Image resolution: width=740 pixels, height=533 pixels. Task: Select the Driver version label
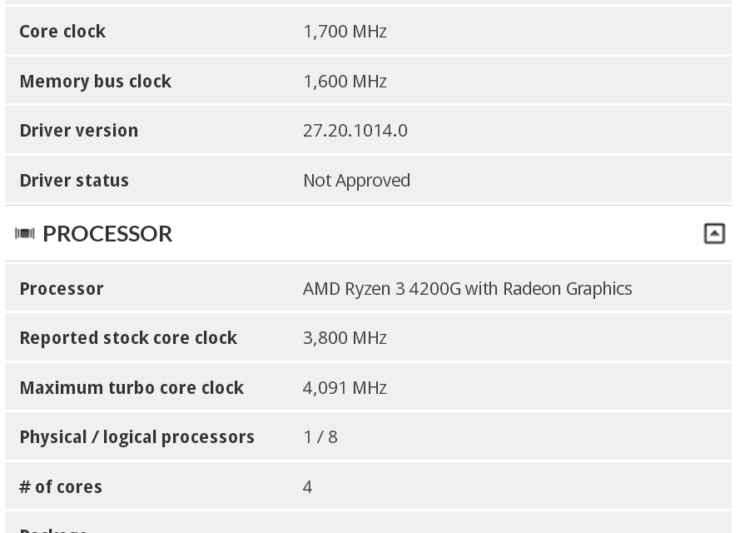[x=79, y=131]
